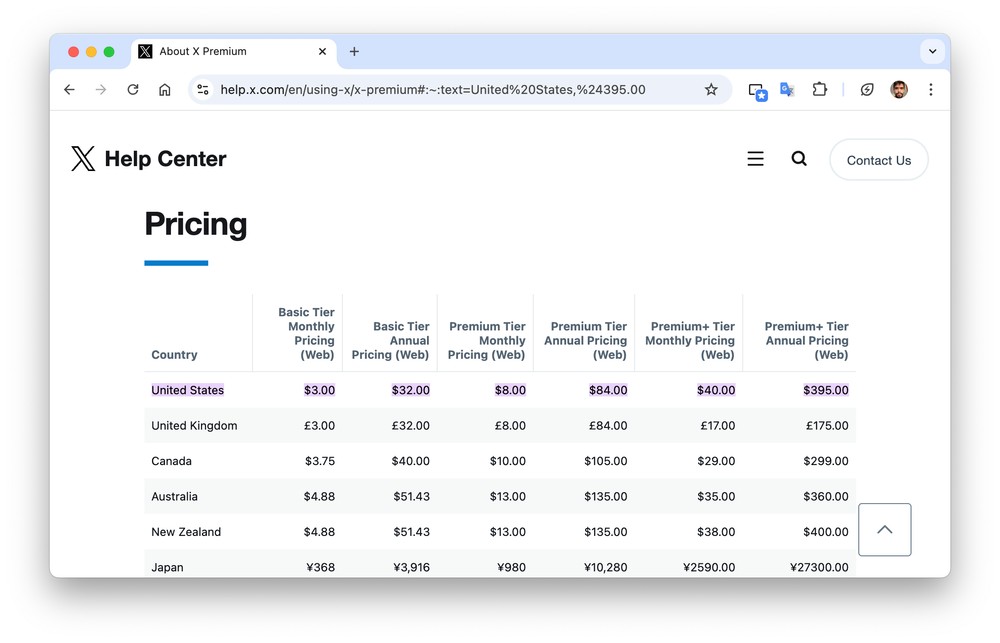Screen dimensions: 1000x643
Task: Open the Help Center hamburger menu
Action: click(x=755, y=158)
